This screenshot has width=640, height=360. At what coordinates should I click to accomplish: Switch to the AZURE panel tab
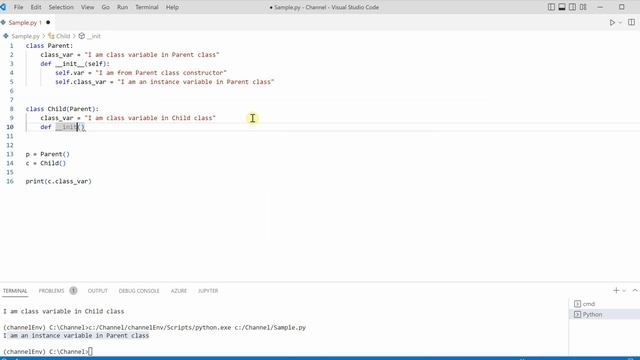pyautogui.click(x=178, y=291)
